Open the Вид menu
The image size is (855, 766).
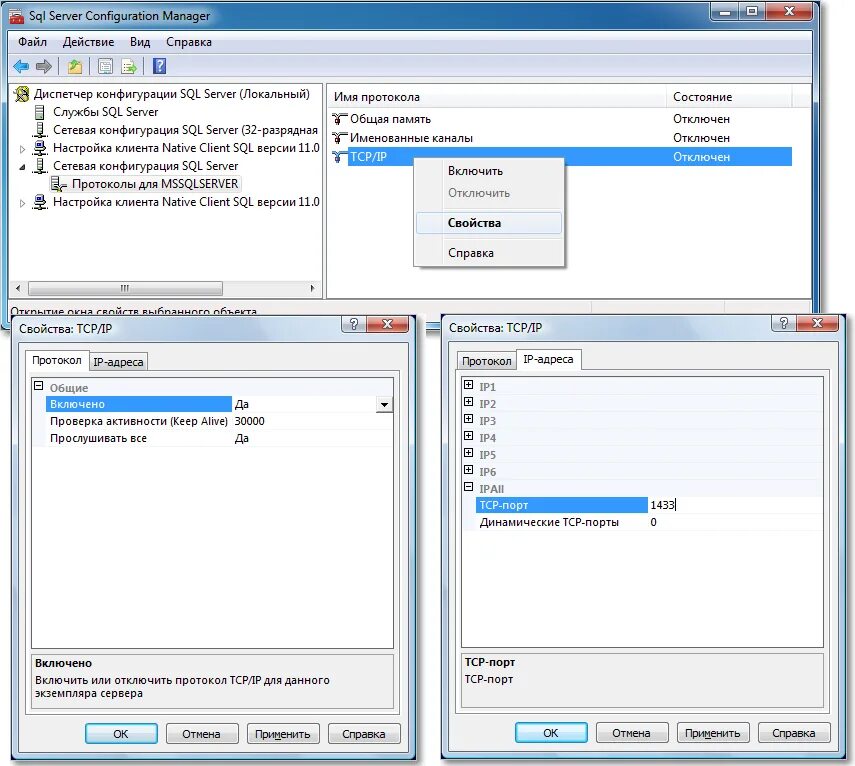pos(140,42)
